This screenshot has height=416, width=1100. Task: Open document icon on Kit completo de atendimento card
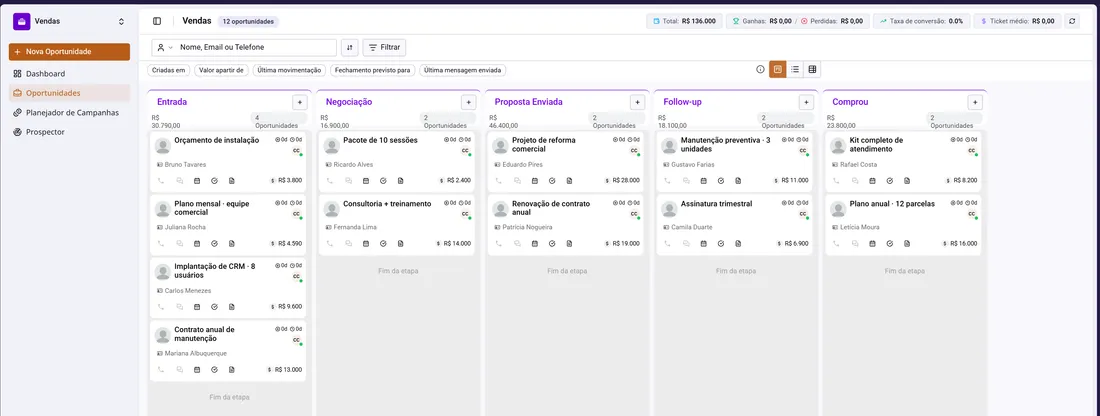point(906,180)
